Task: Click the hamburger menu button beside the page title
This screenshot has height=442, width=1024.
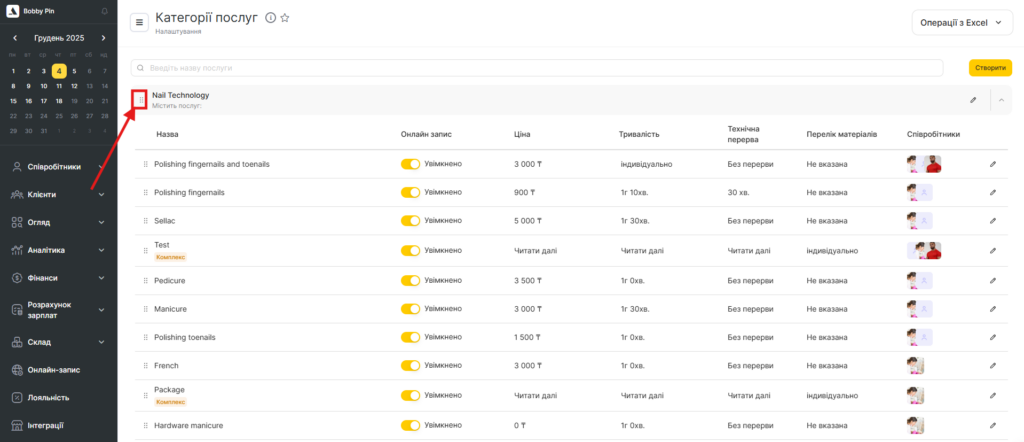Action: click(x=139, y=22)
